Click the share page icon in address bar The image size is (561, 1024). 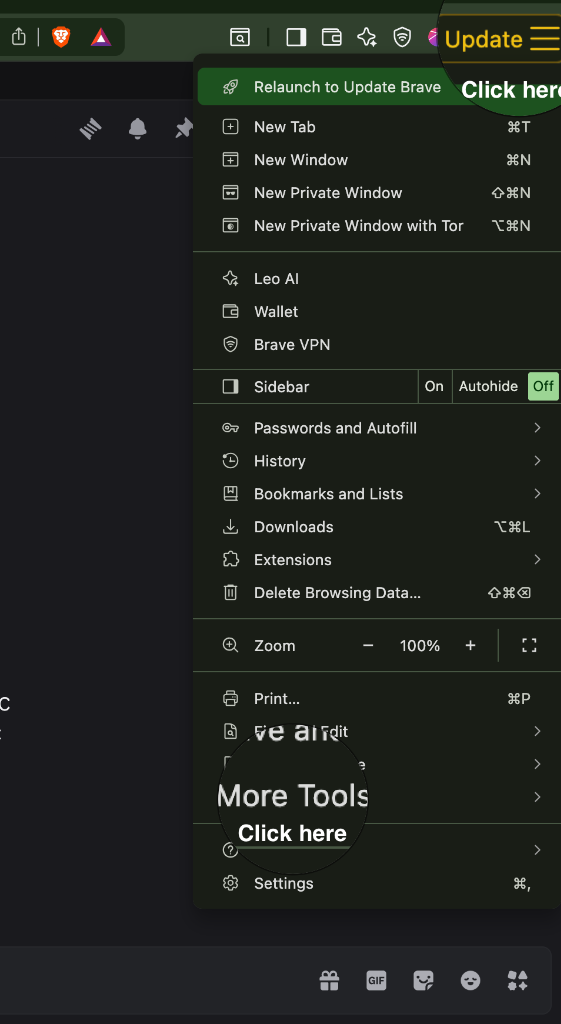pyautogui.click(x=19, y=37)
